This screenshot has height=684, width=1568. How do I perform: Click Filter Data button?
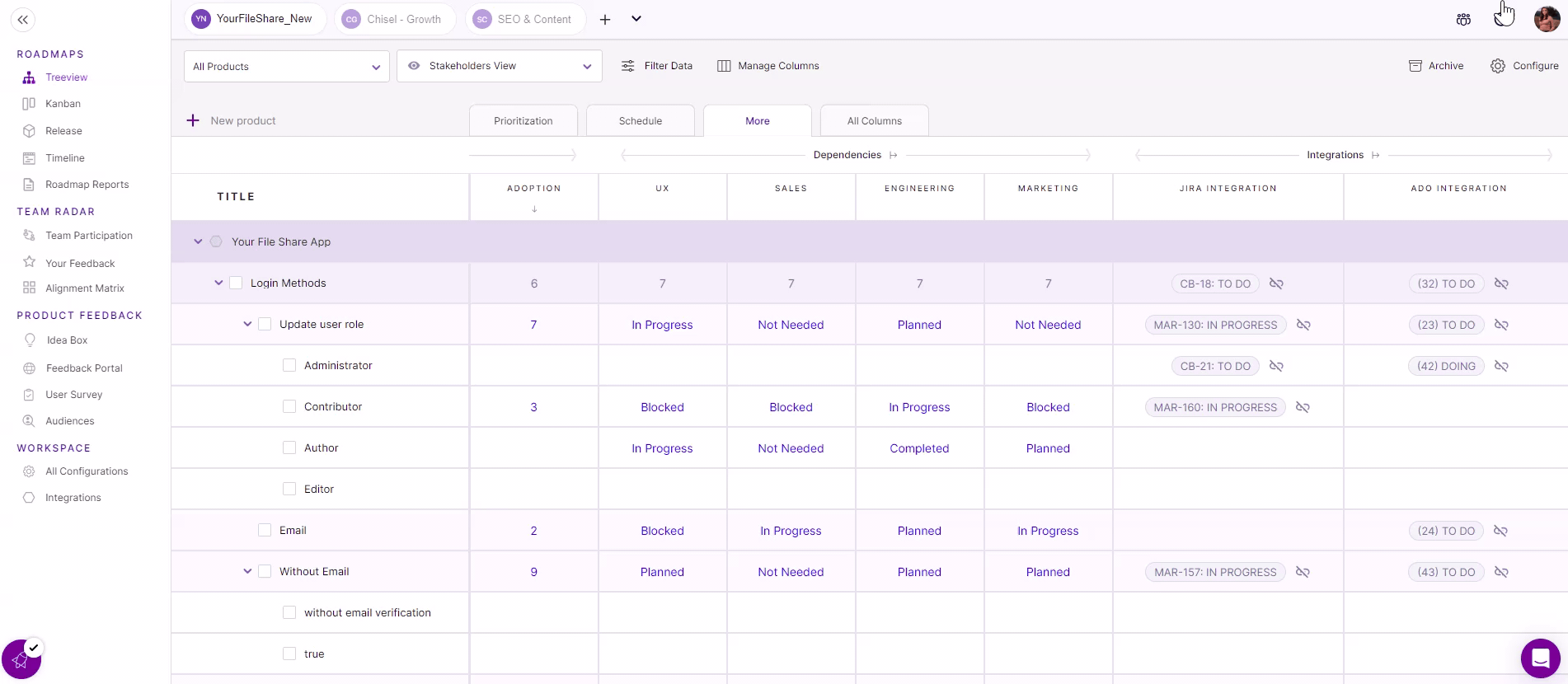click(656, 66)
